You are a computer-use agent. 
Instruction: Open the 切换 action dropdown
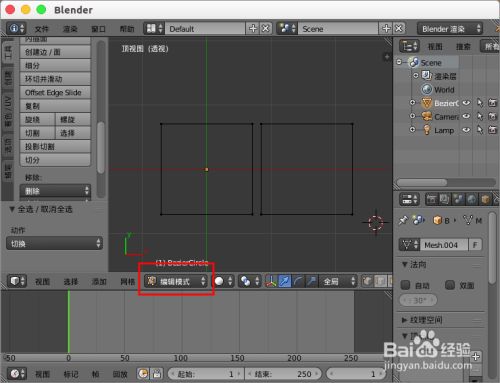[x=54, y=243]
